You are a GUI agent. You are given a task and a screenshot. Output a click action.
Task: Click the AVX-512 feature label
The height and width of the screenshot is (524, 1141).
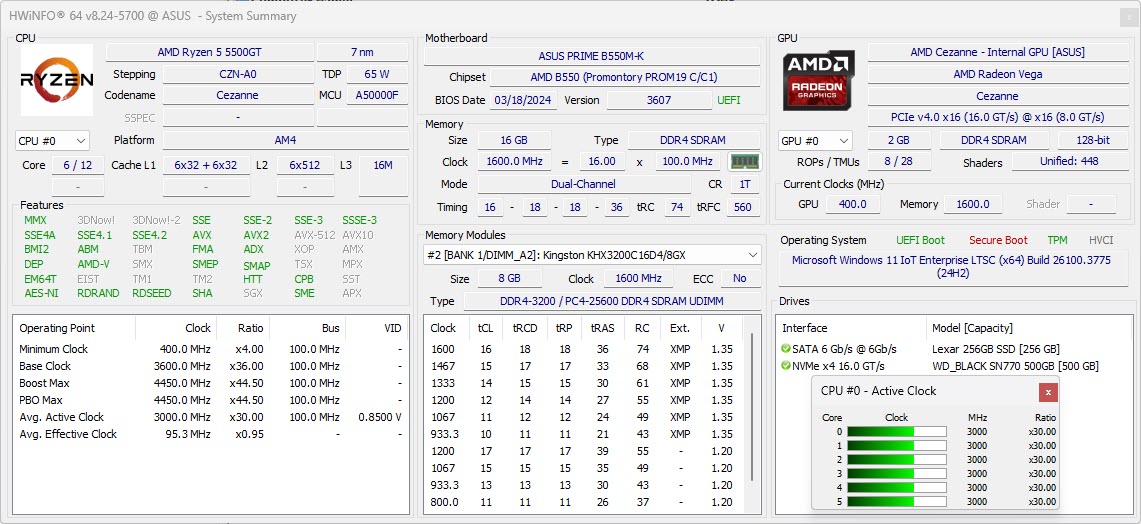point(314,235)
